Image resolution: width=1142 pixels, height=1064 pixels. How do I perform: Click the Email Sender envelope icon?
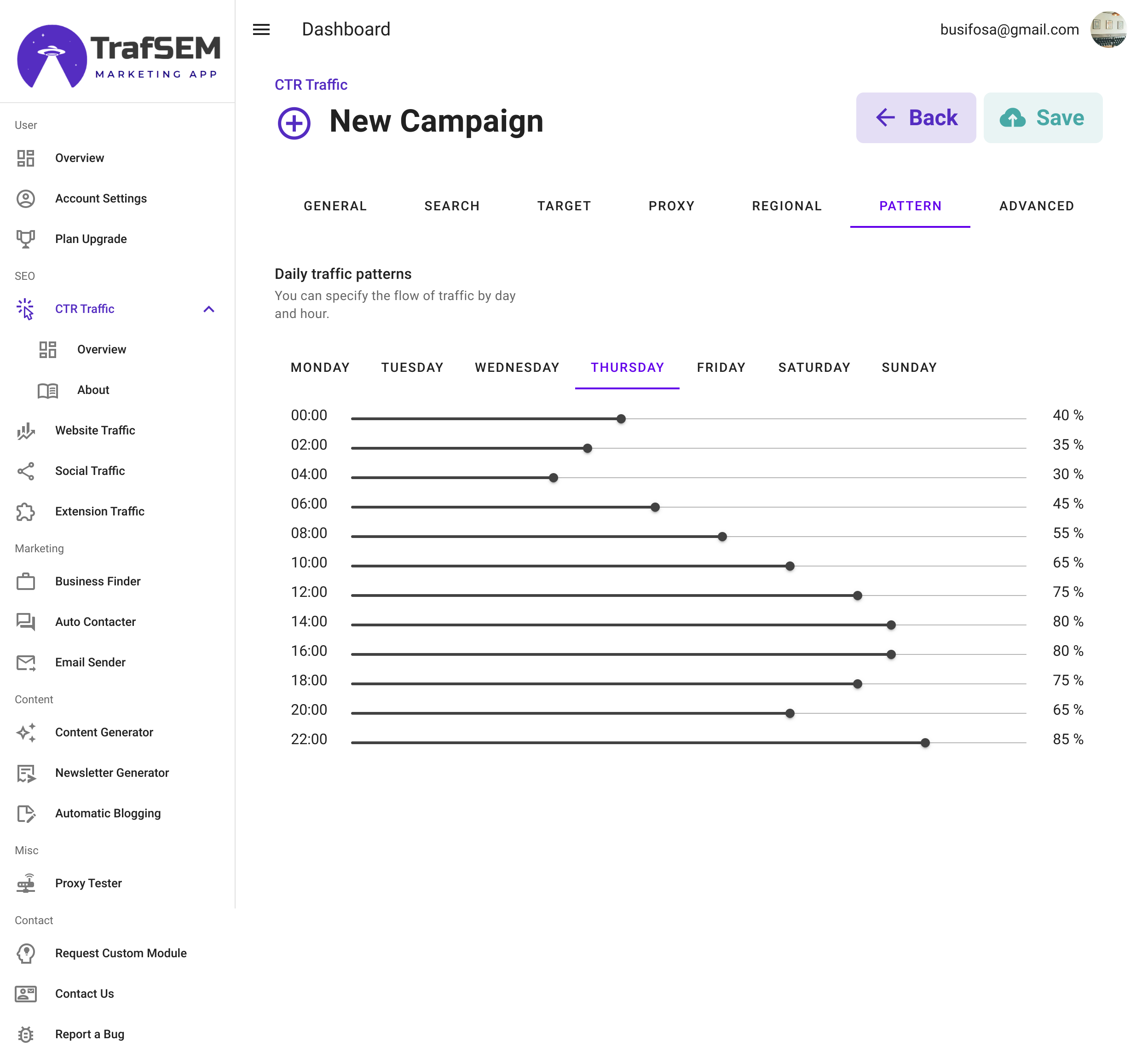[x=26, y=662]
